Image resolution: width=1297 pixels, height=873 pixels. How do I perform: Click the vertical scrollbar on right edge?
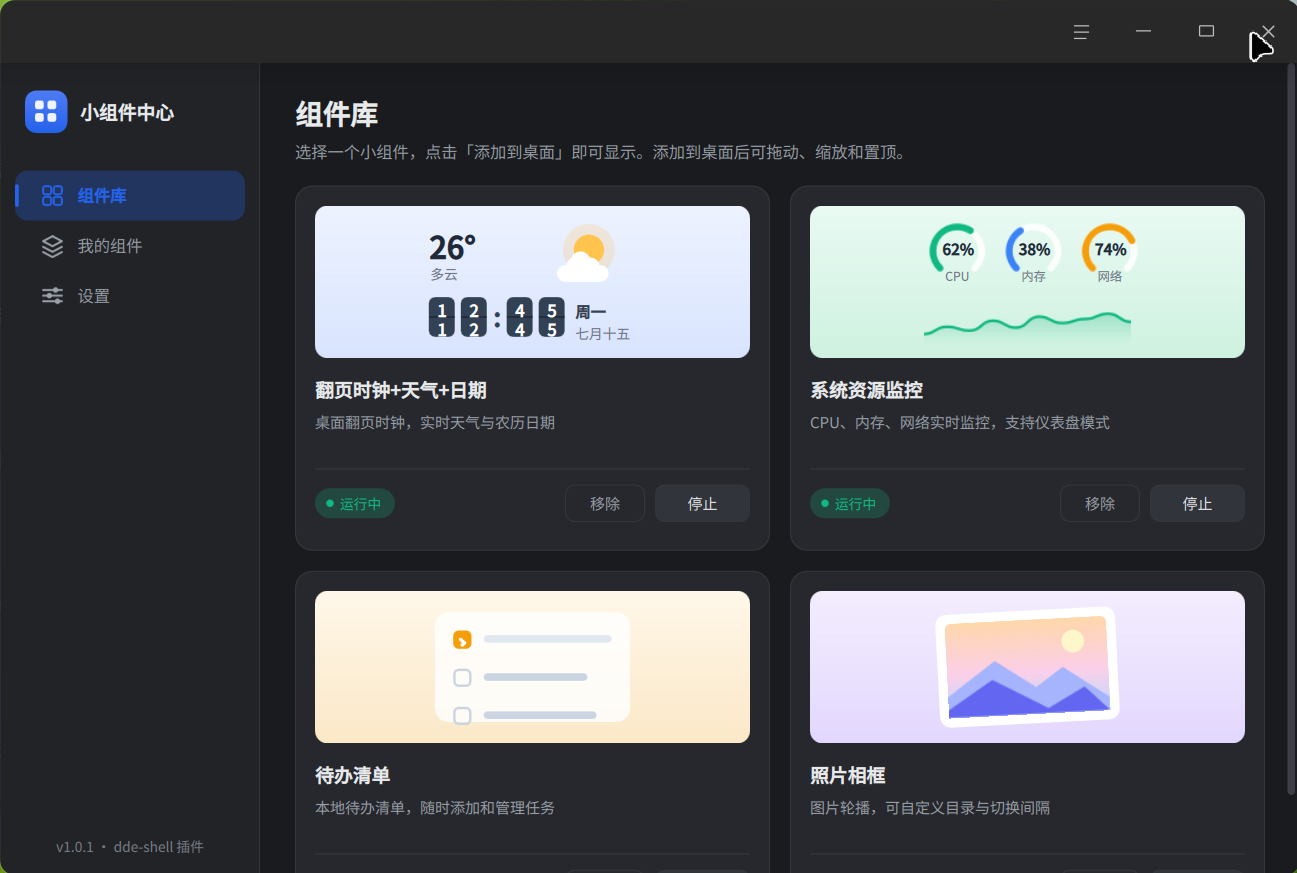click(1289, 430)
